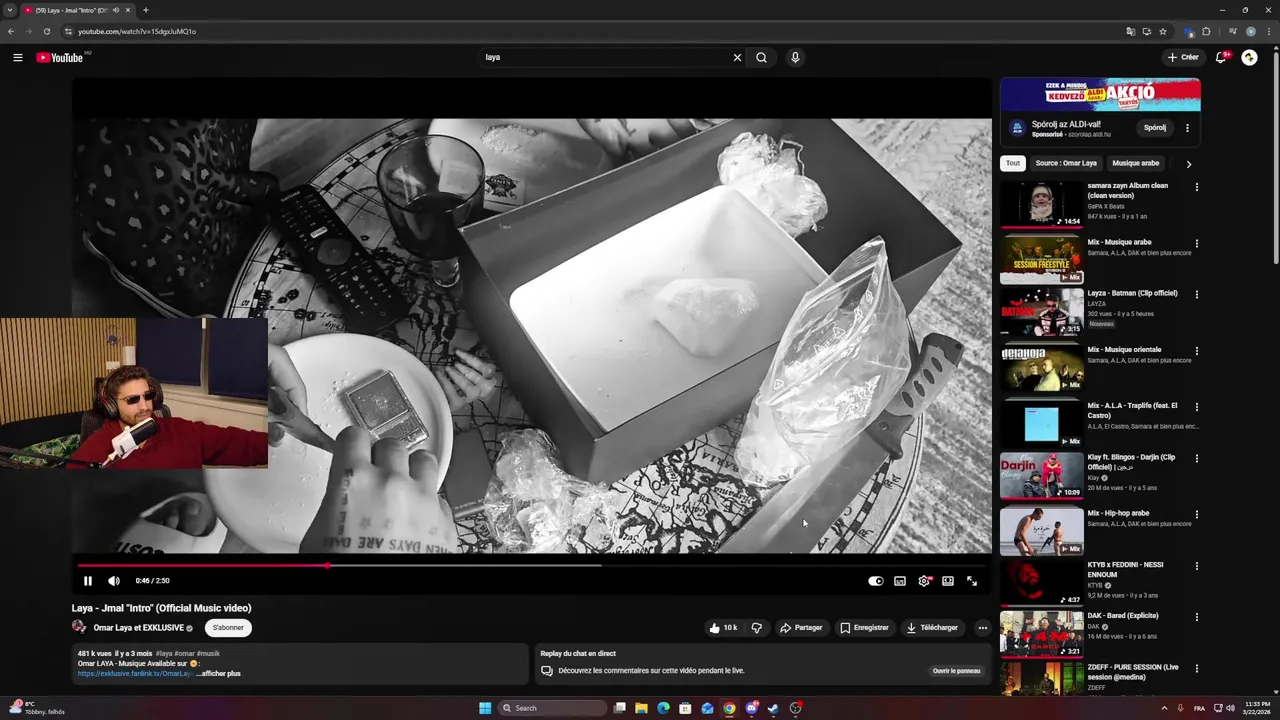Screen dimensions: 1280x720
Task: Open the exklusive.fanlink.tv link
Action: 134,673
